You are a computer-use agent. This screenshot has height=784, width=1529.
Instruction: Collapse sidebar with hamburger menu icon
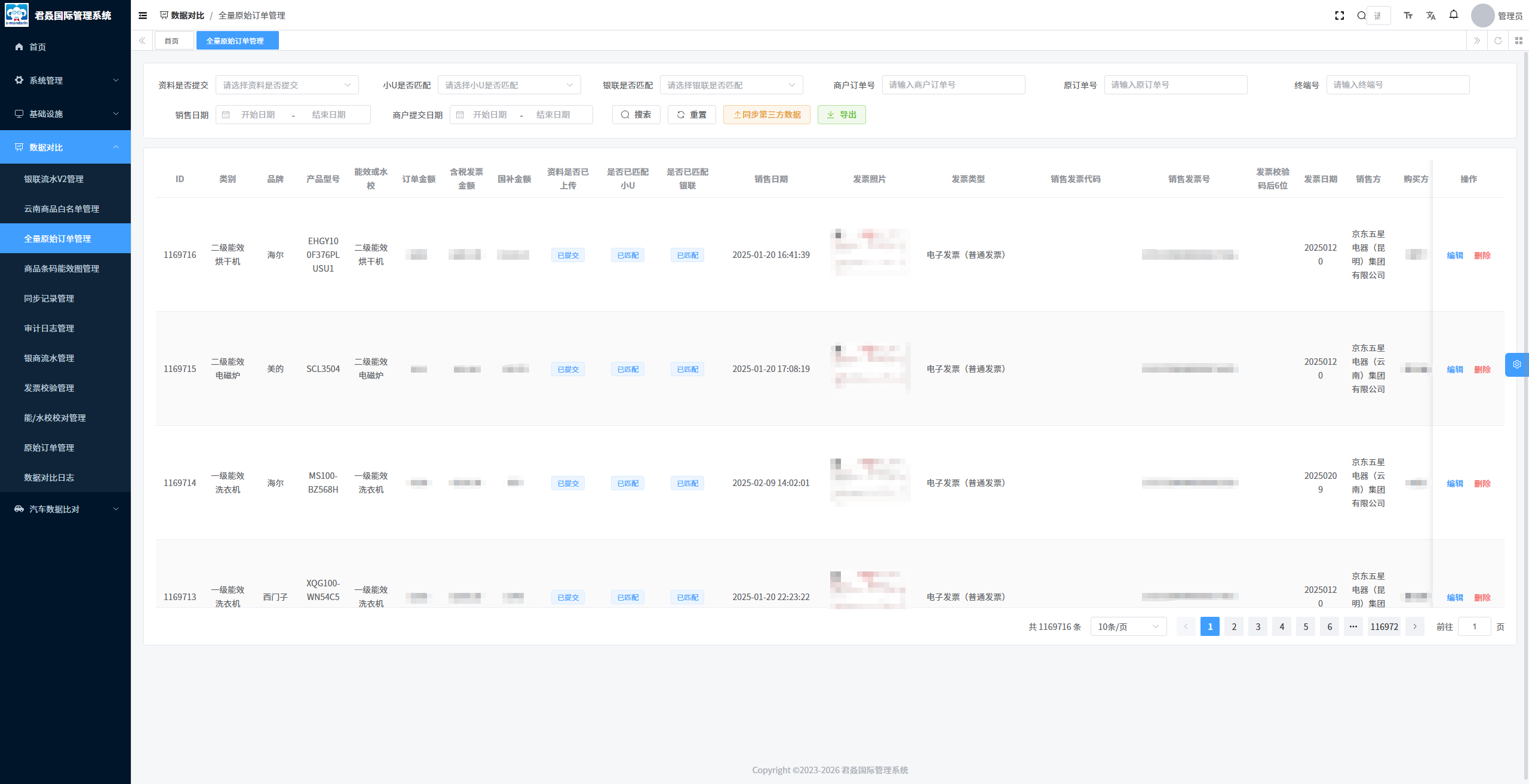(x=143, y=16)
